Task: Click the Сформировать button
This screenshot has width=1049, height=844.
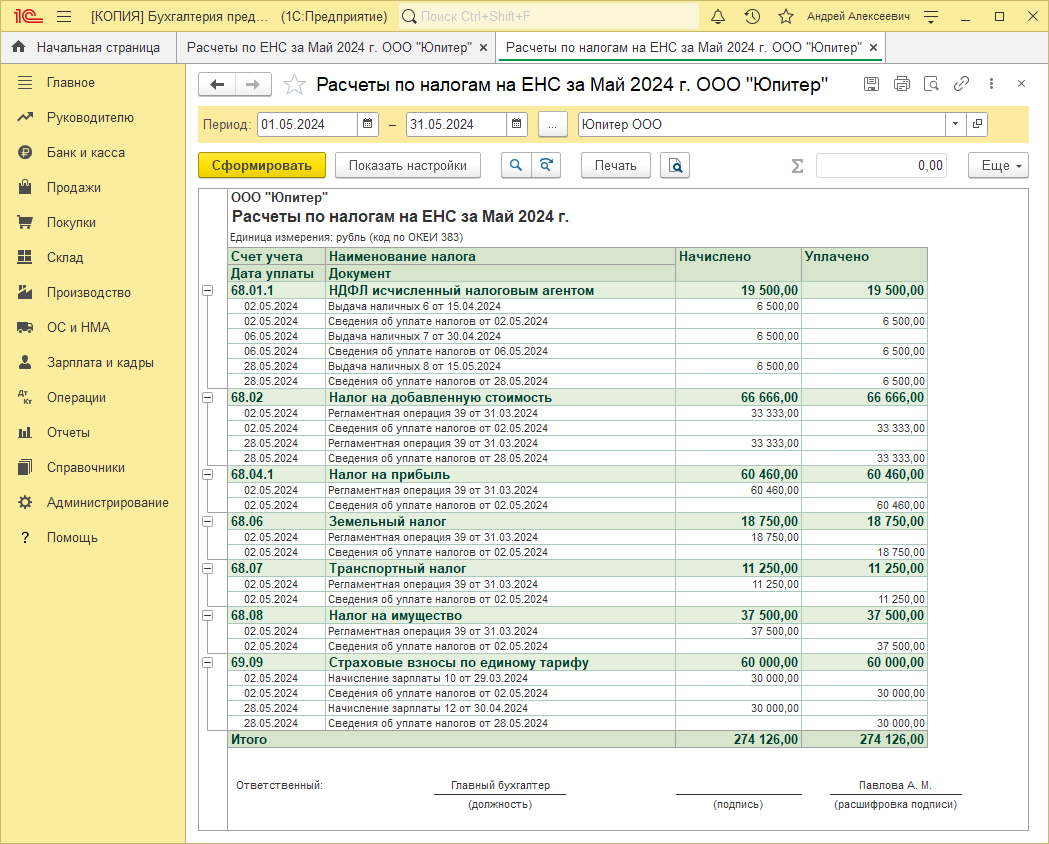Action: click(262, 165)
